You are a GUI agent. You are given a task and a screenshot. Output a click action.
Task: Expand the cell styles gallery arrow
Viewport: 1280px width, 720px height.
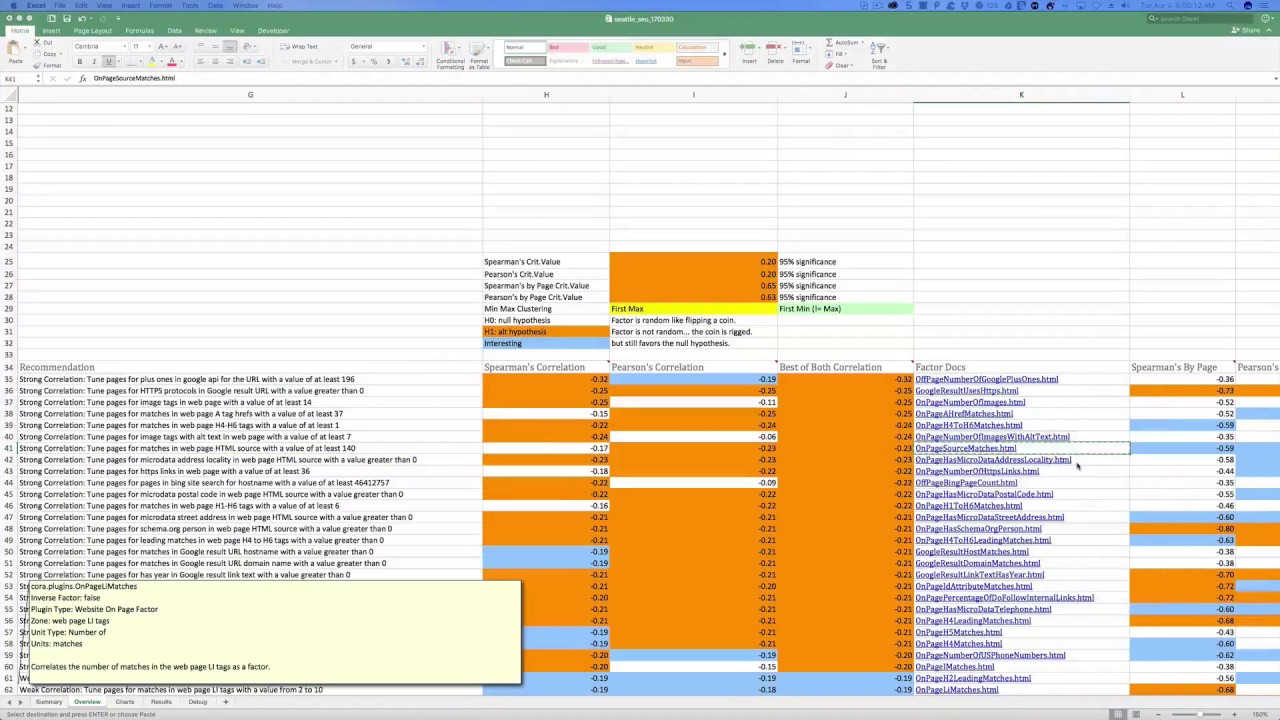pyautogui.click(x=725, y=55)
